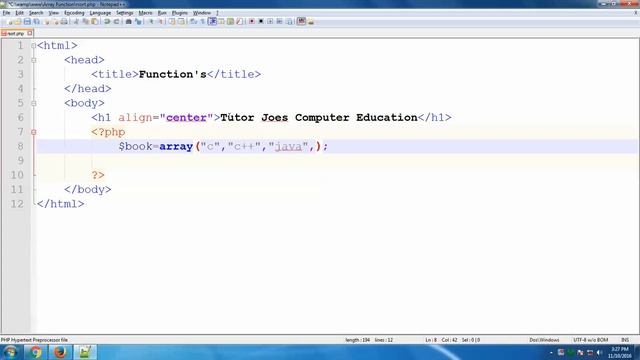Toggle Show All Characters icon
640x360 pixels.
202,21
